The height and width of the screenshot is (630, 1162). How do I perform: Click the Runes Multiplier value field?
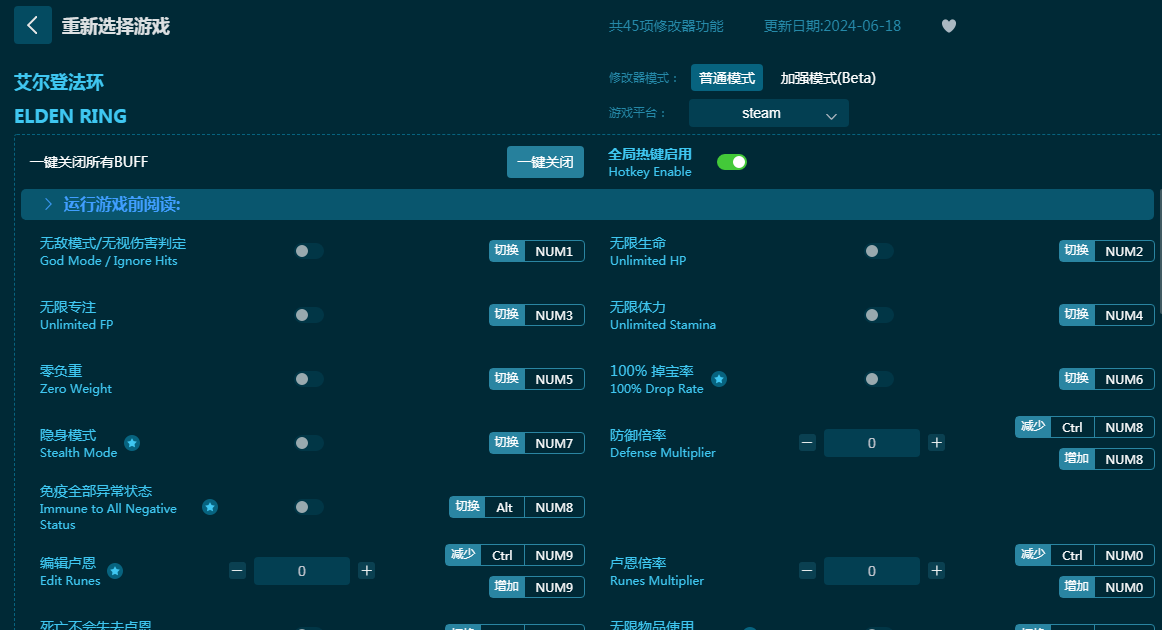tap(872, 571)
